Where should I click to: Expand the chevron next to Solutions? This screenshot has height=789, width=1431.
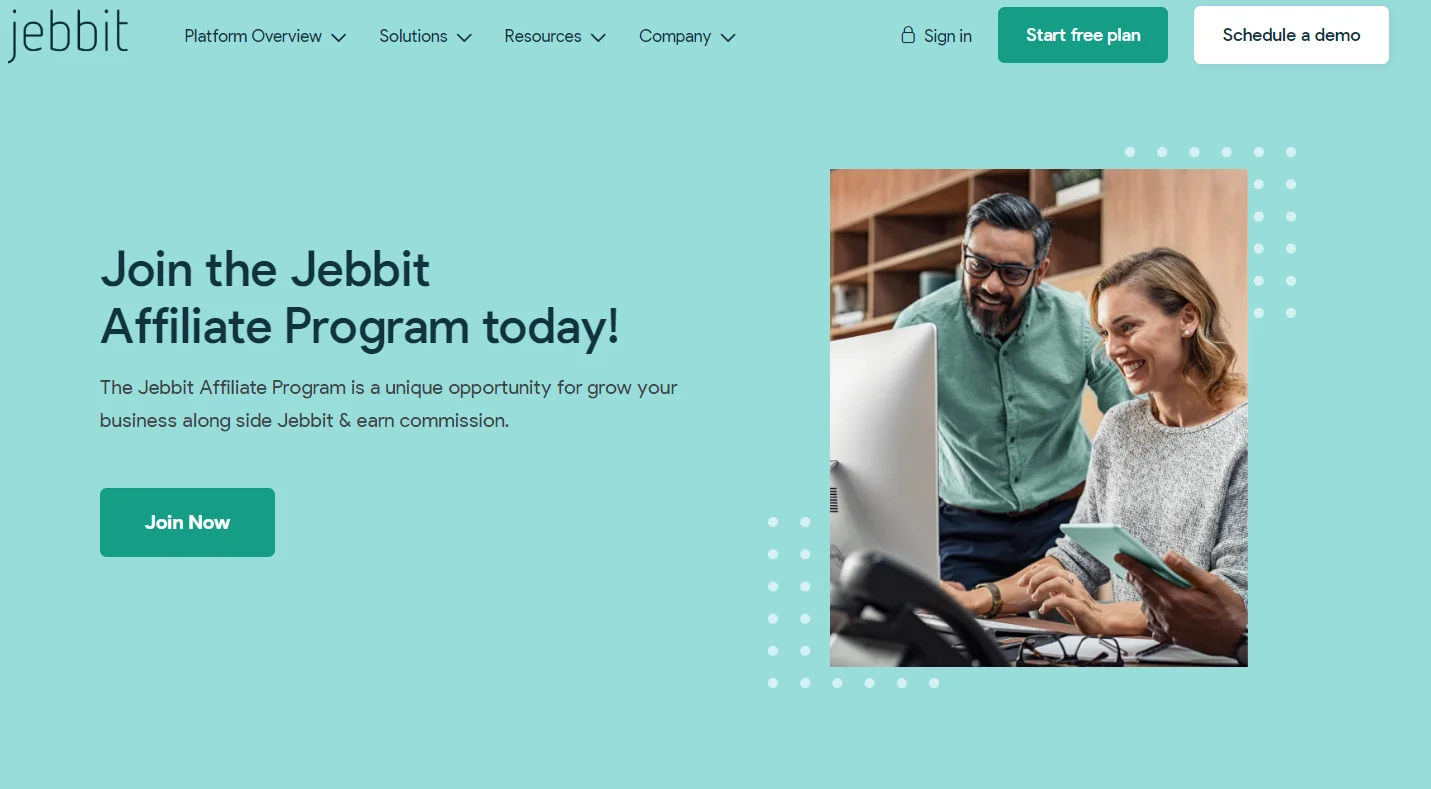[x=464, y=37]
